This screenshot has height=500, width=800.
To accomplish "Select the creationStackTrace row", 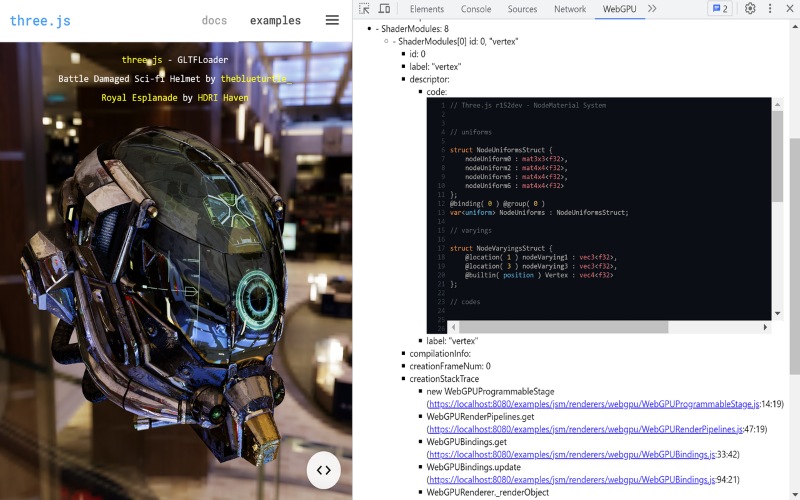I will tap(444, 379).
